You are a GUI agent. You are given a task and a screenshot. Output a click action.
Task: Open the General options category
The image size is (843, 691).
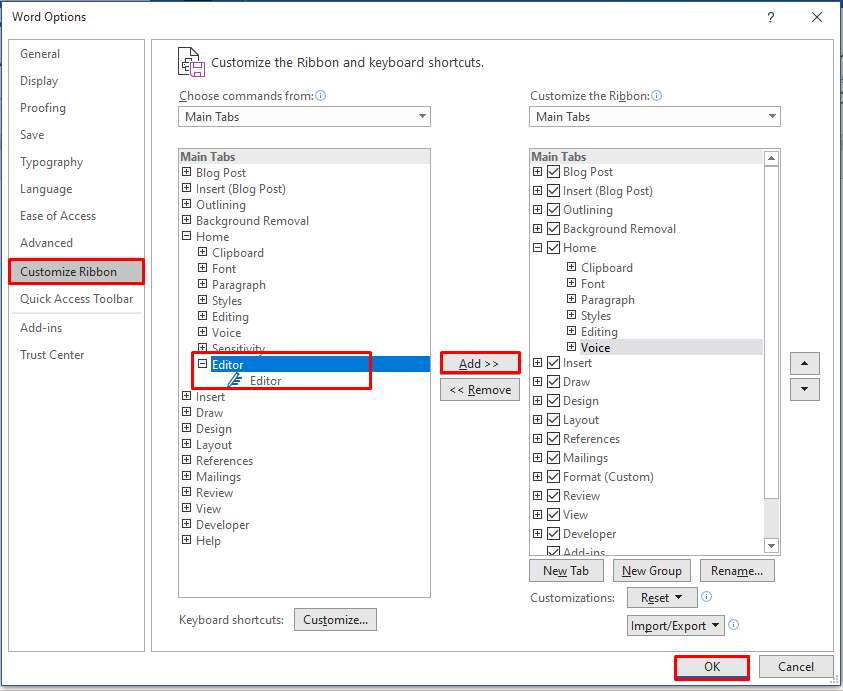coord(40,54)
